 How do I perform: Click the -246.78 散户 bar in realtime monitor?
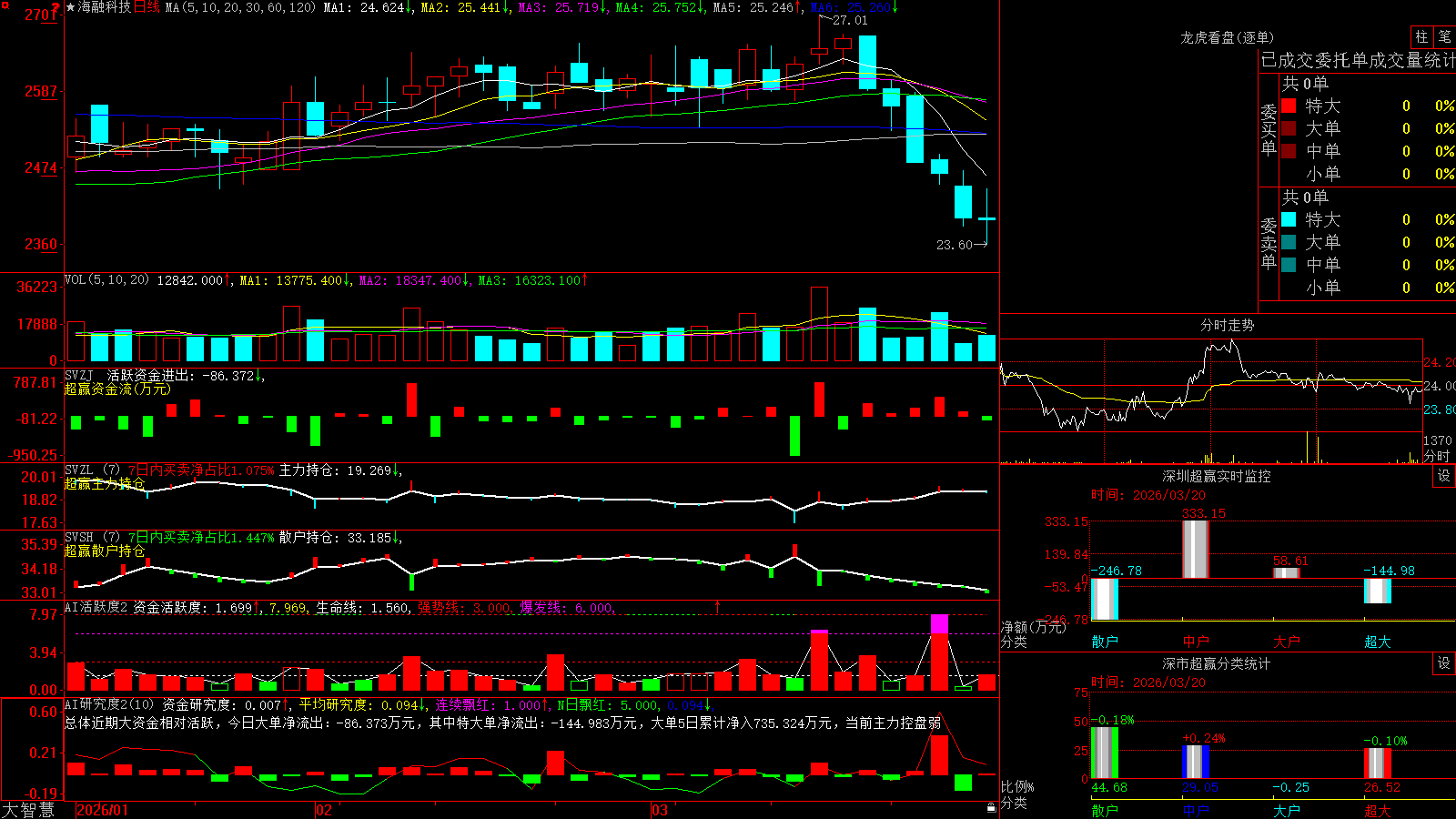tap(1105, 599)
